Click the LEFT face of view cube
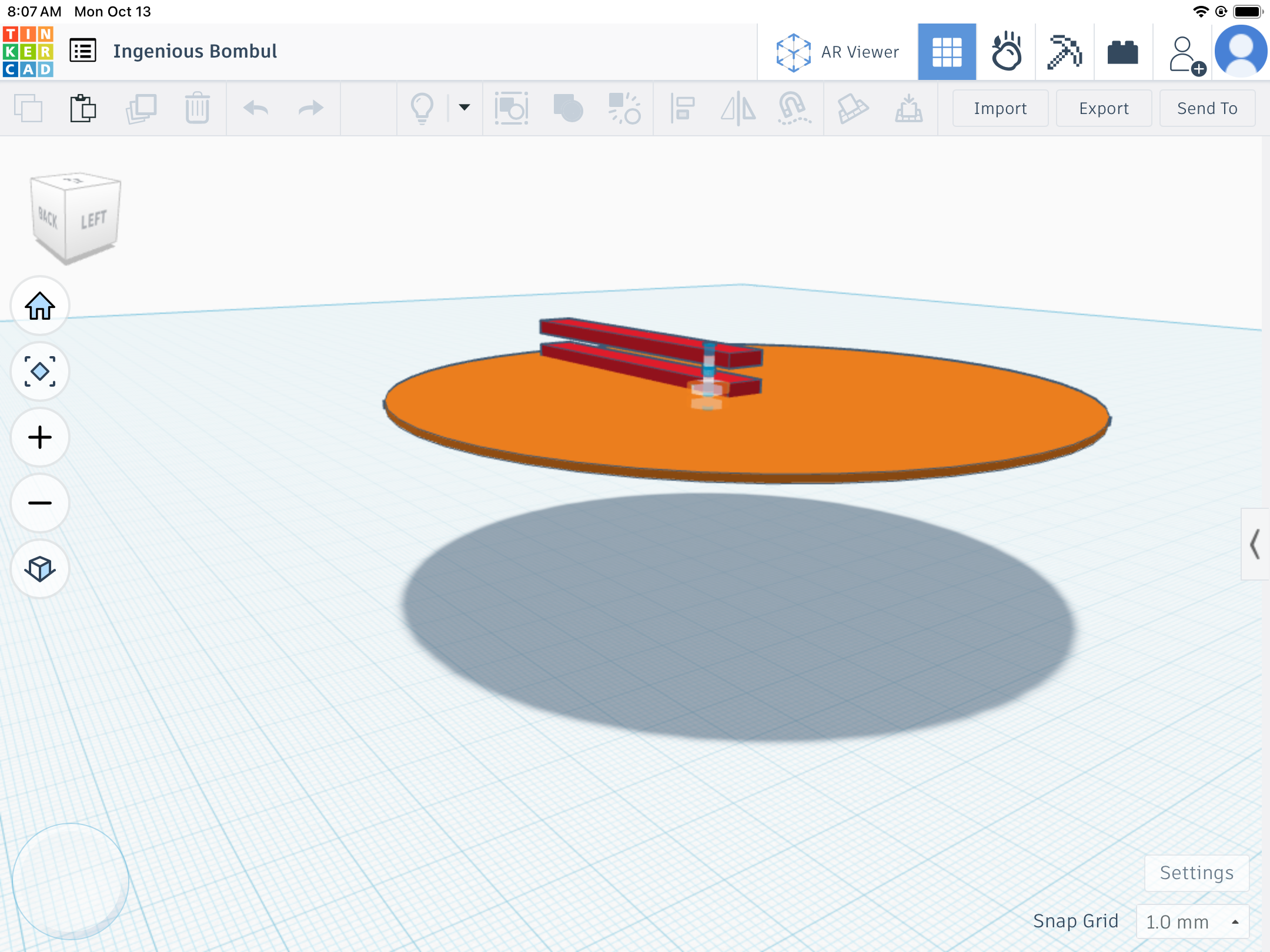1270x952 pixels. click(93, 220)
